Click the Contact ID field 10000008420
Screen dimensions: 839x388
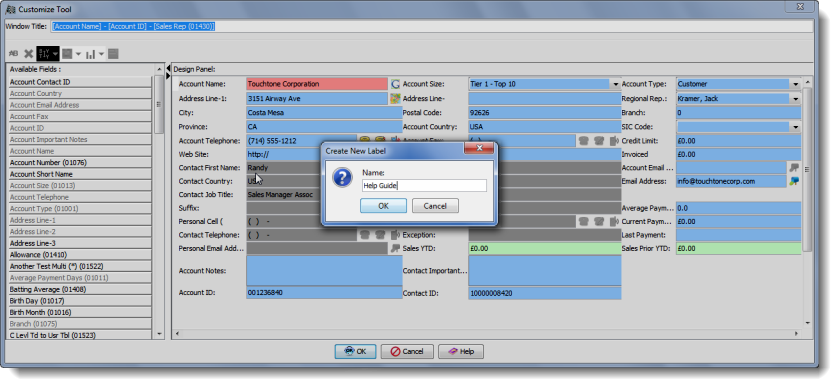click(x=545, y=293)
